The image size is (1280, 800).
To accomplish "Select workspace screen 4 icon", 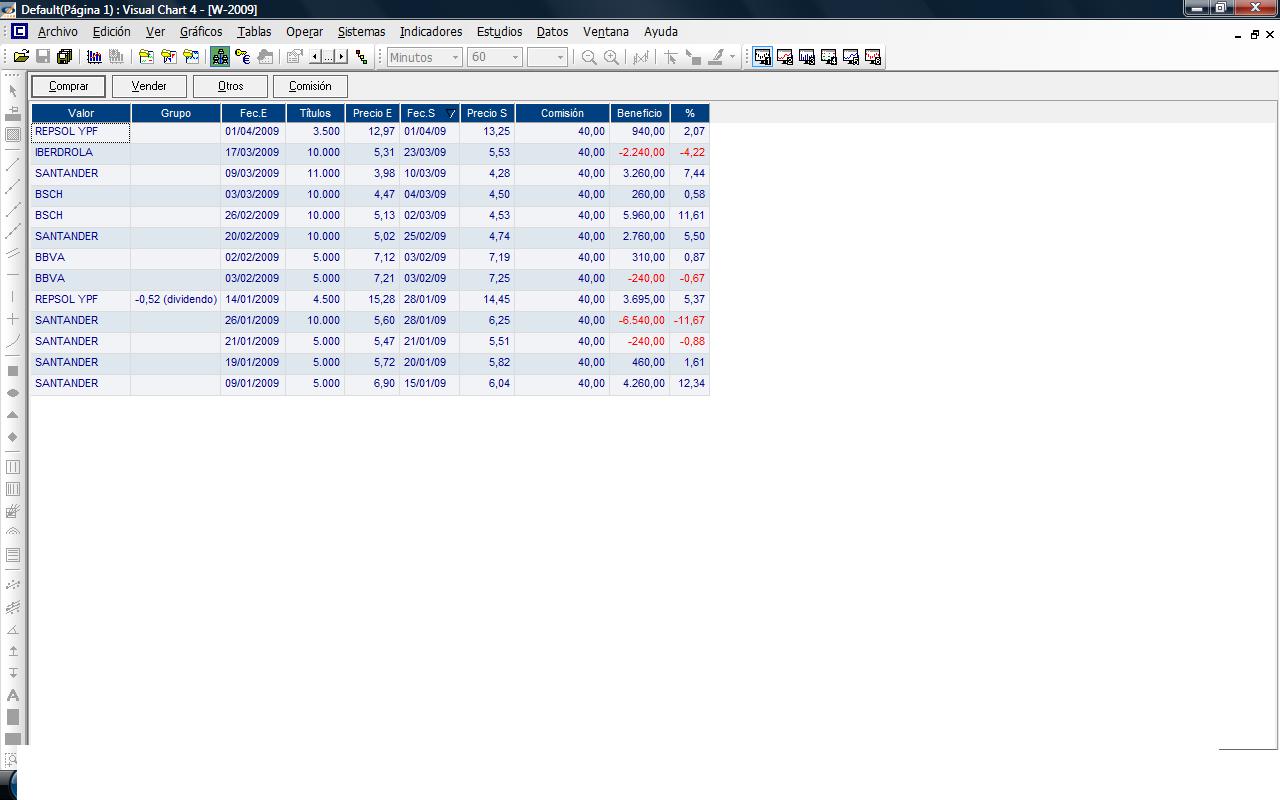I will point(829,57).
